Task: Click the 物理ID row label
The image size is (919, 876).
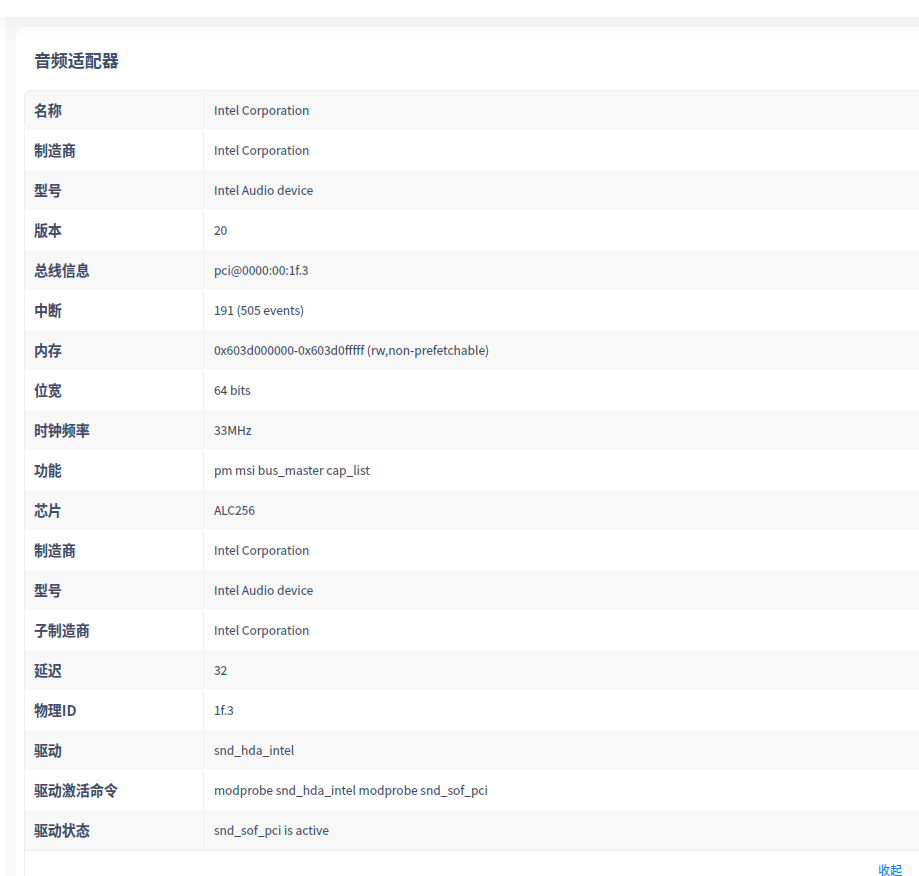Action: pos(55,711)
